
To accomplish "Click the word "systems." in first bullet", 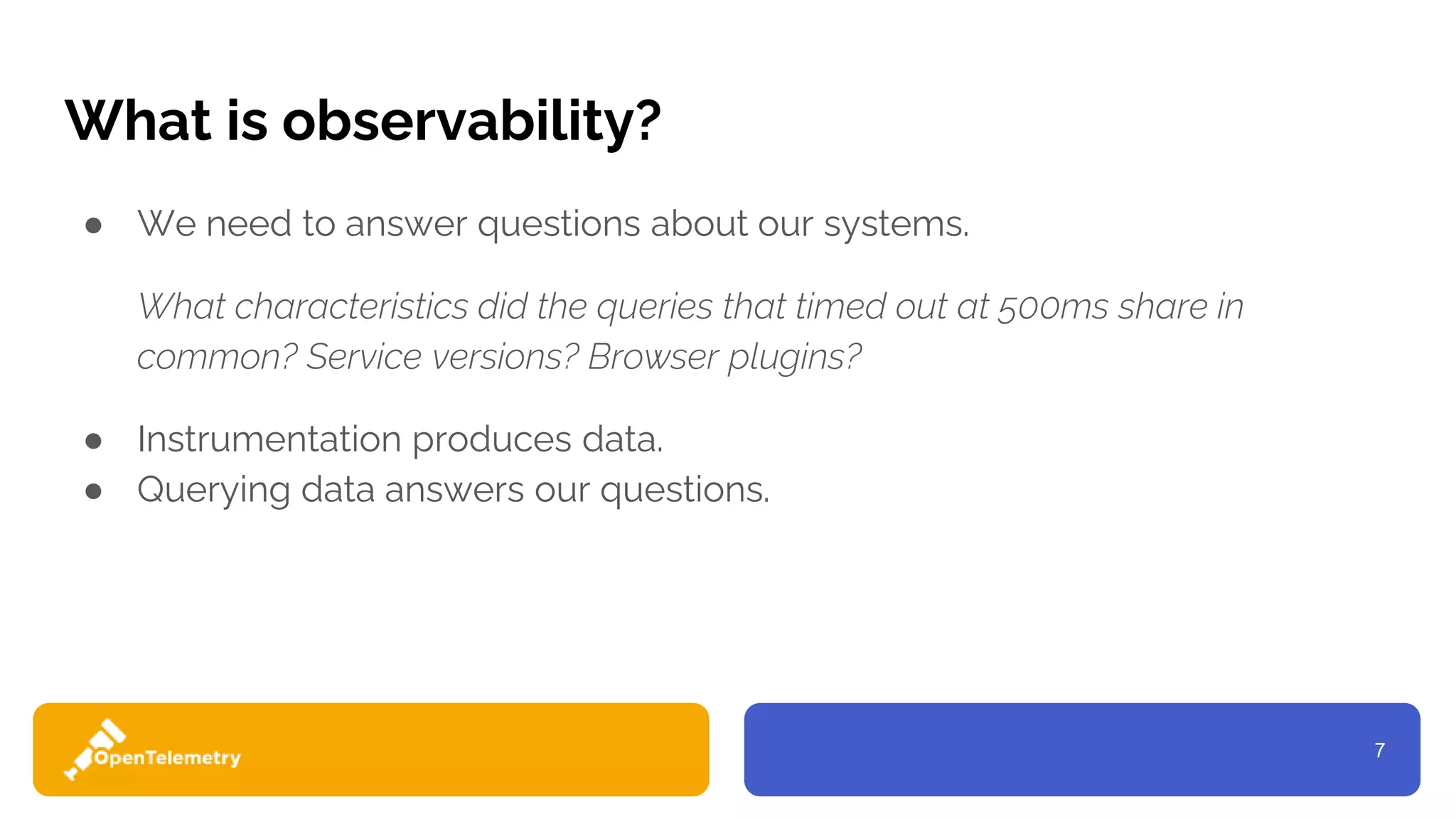I will tap(896, 224).
